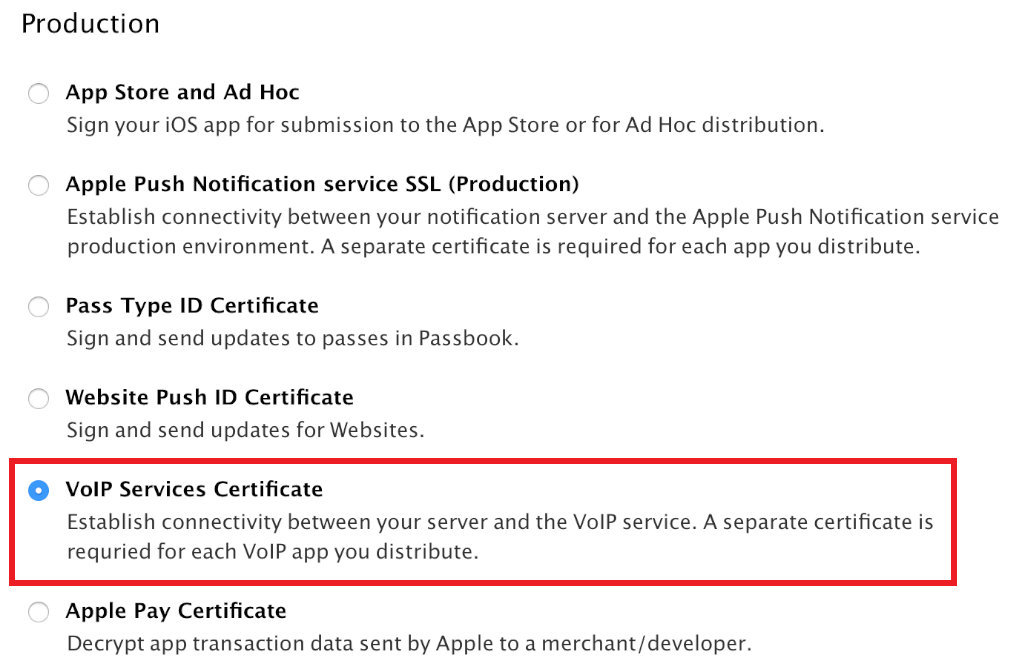1011x667 pixels.
Task: Click the VoIP Services Certificate label text
Action: [x=194, y=490]
